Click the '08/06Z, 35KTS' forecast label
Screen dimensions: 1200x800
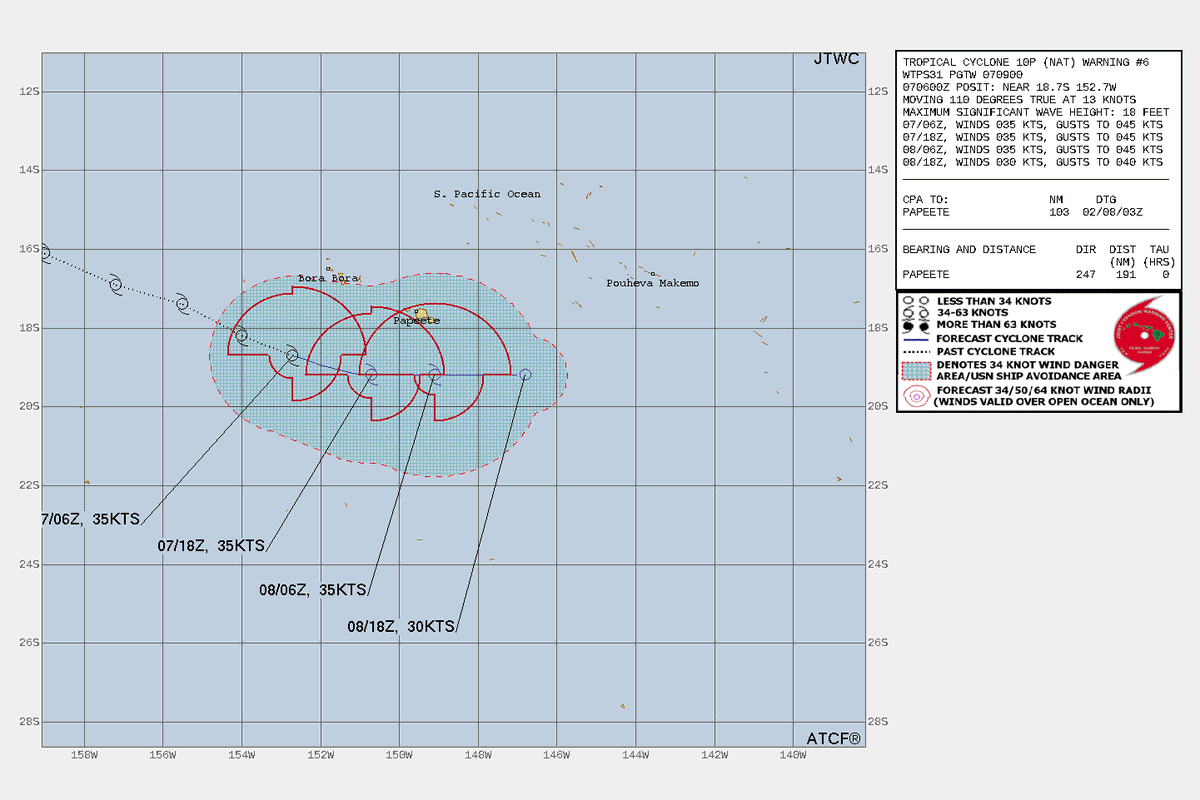tap(313, 590)
